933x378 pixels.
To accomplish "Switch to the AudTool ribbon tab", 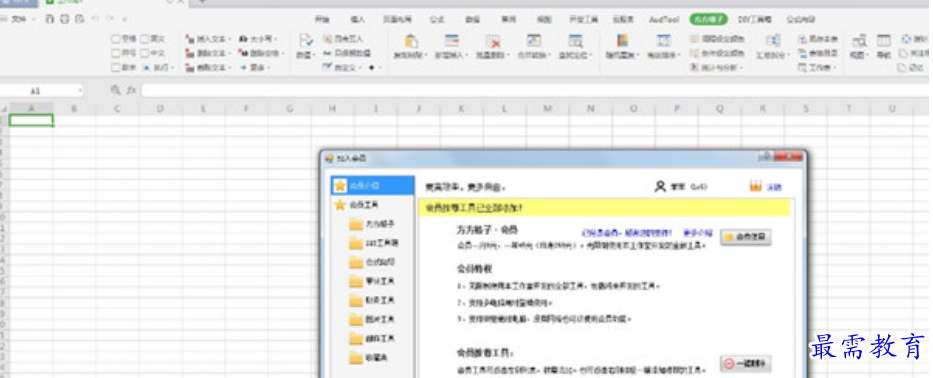I will click(x=664, y=20).
